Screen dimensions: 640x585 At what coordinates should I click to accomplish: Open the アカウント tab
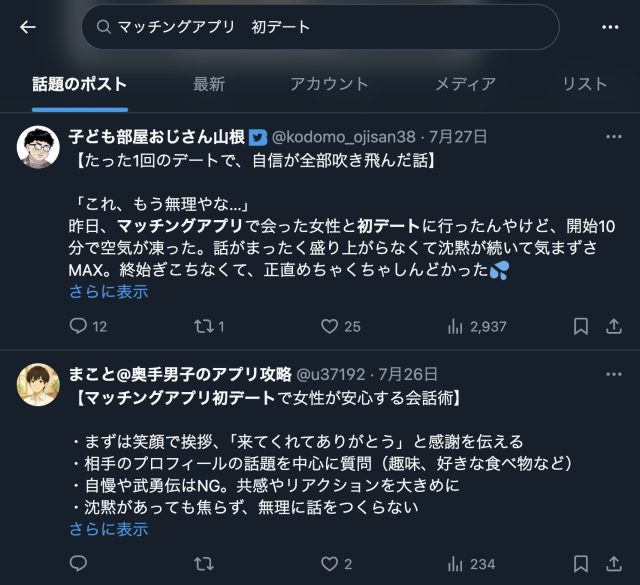coord(330,84)
